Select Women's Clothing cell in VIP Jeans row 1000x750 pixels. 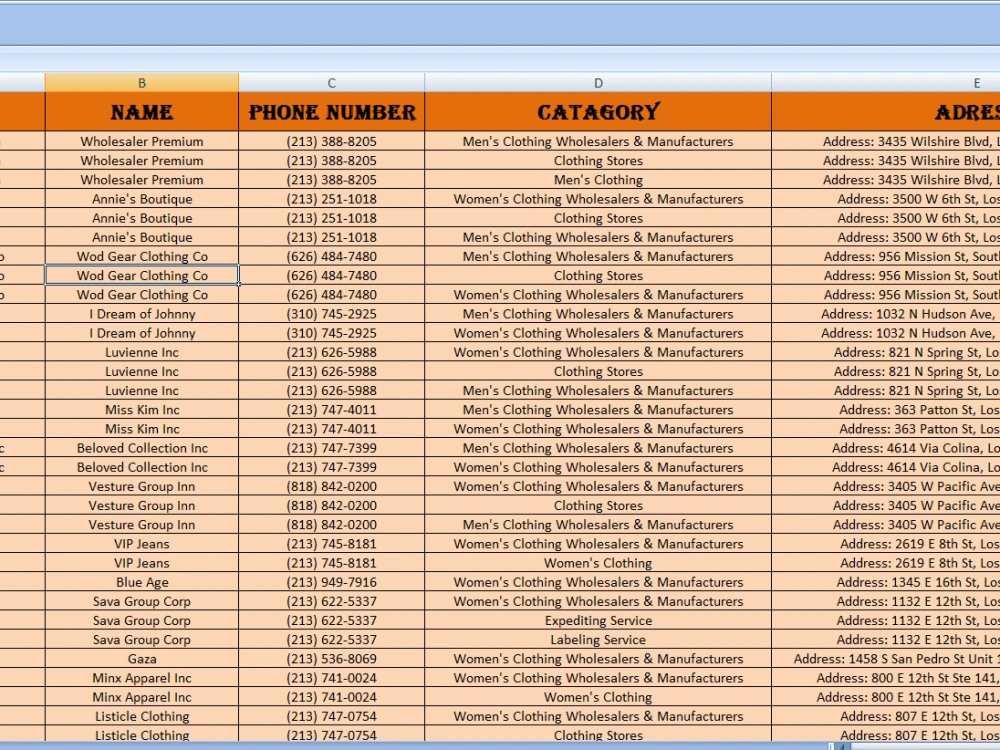(x=598, y=563)
